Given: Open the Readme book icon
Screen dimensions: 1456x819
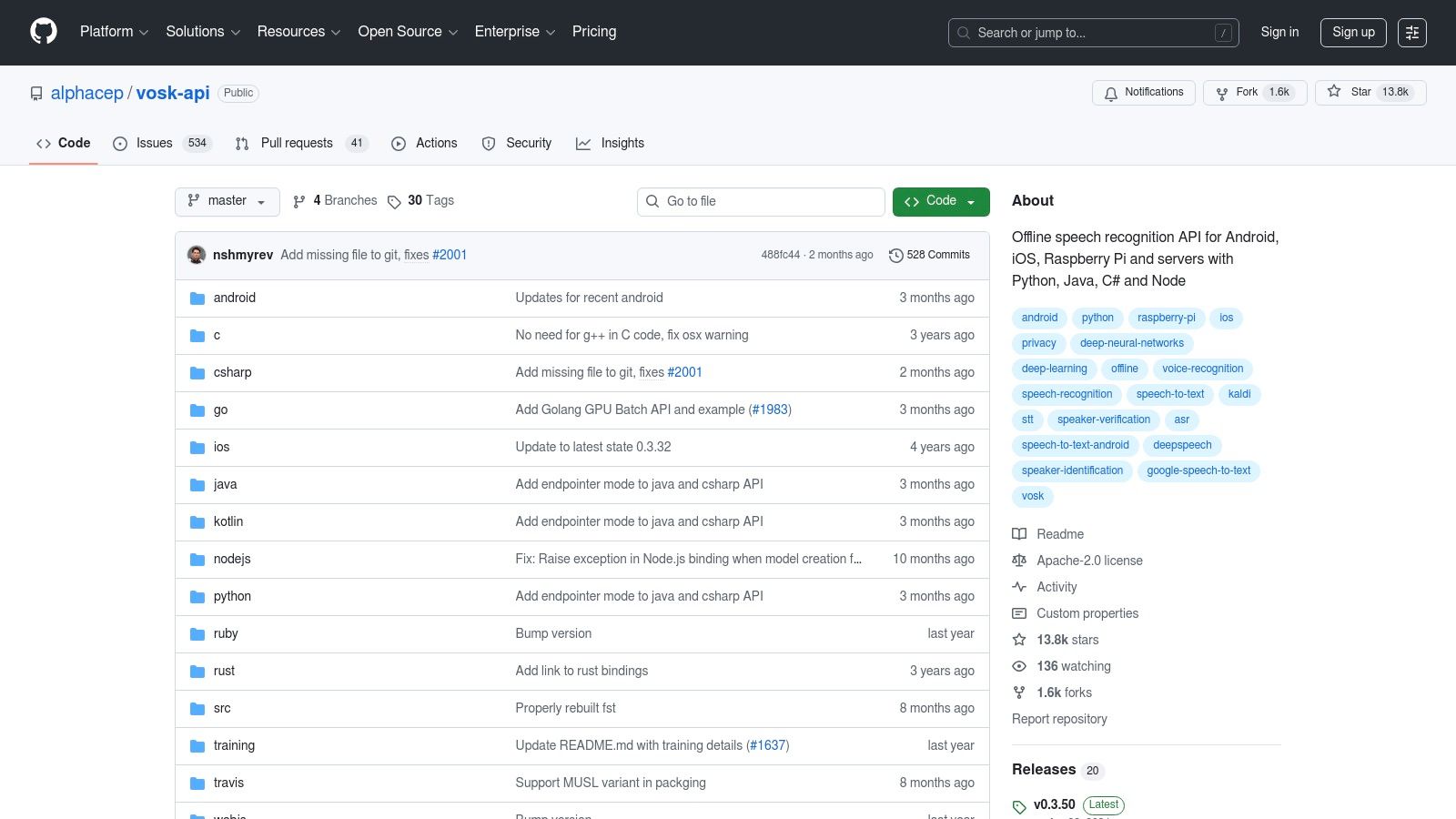Looking at the screenshot, I should point(1019,534).
